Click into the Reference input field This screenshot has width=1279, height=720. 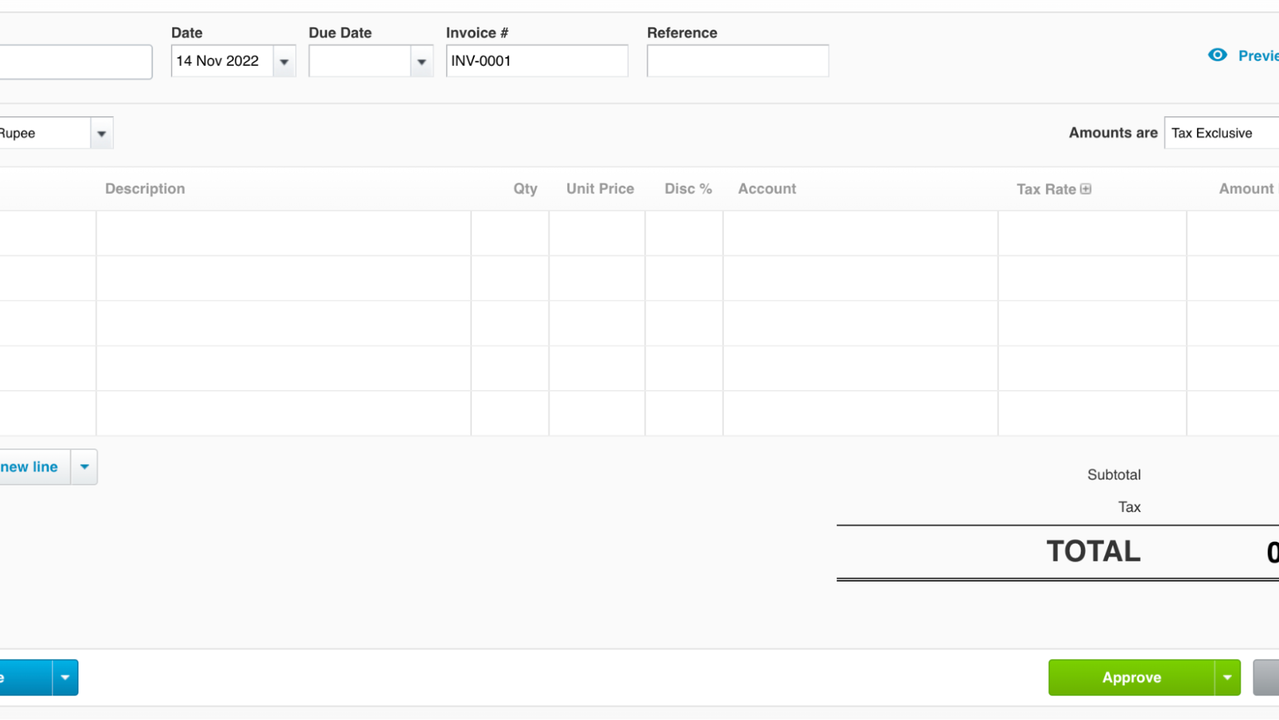tap(737, 61)
